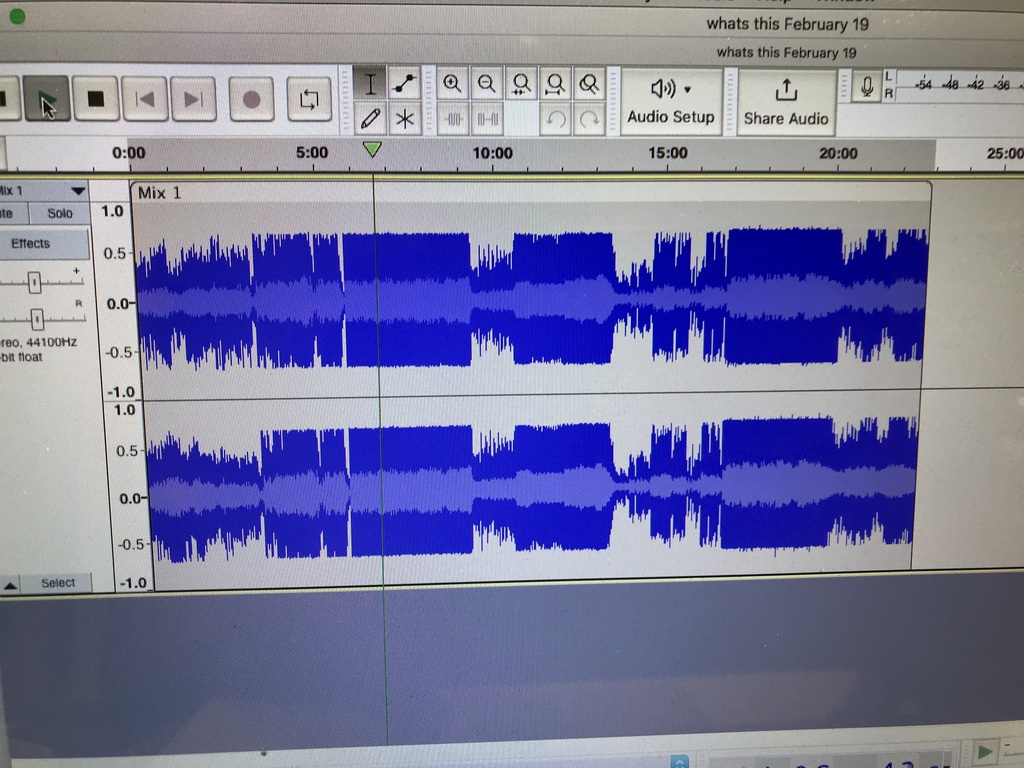Click the Fit Selection to Width icon
This screenshot has height=768, width=1024.
pyautogui.click(x=521, y=84)
